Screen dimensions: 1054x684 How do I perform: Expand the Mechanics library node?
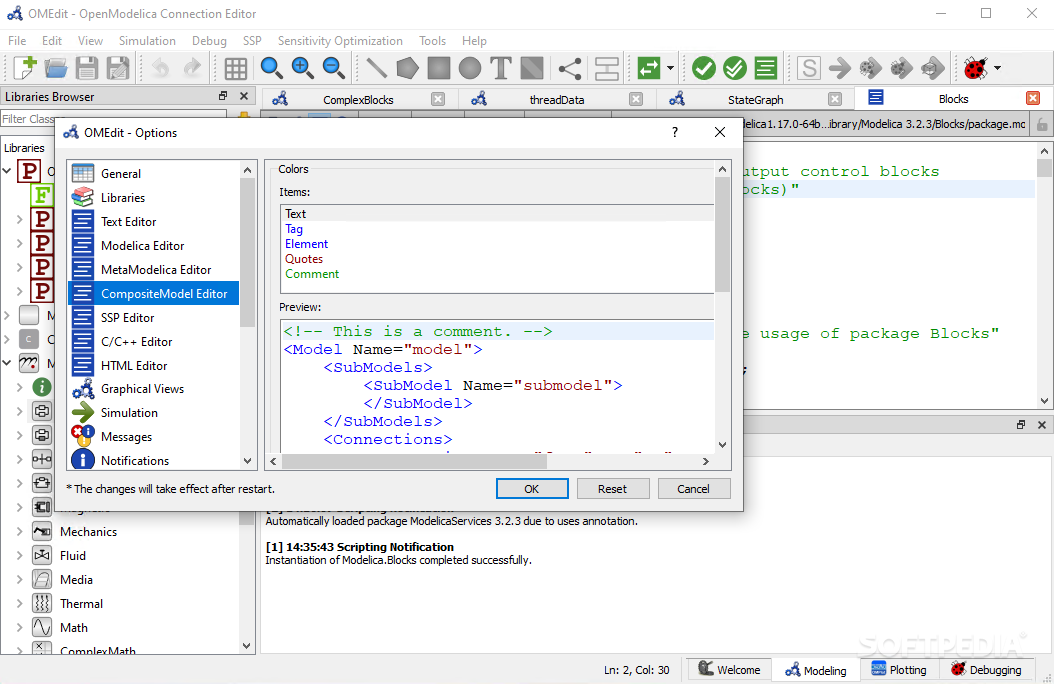point(19,531)
